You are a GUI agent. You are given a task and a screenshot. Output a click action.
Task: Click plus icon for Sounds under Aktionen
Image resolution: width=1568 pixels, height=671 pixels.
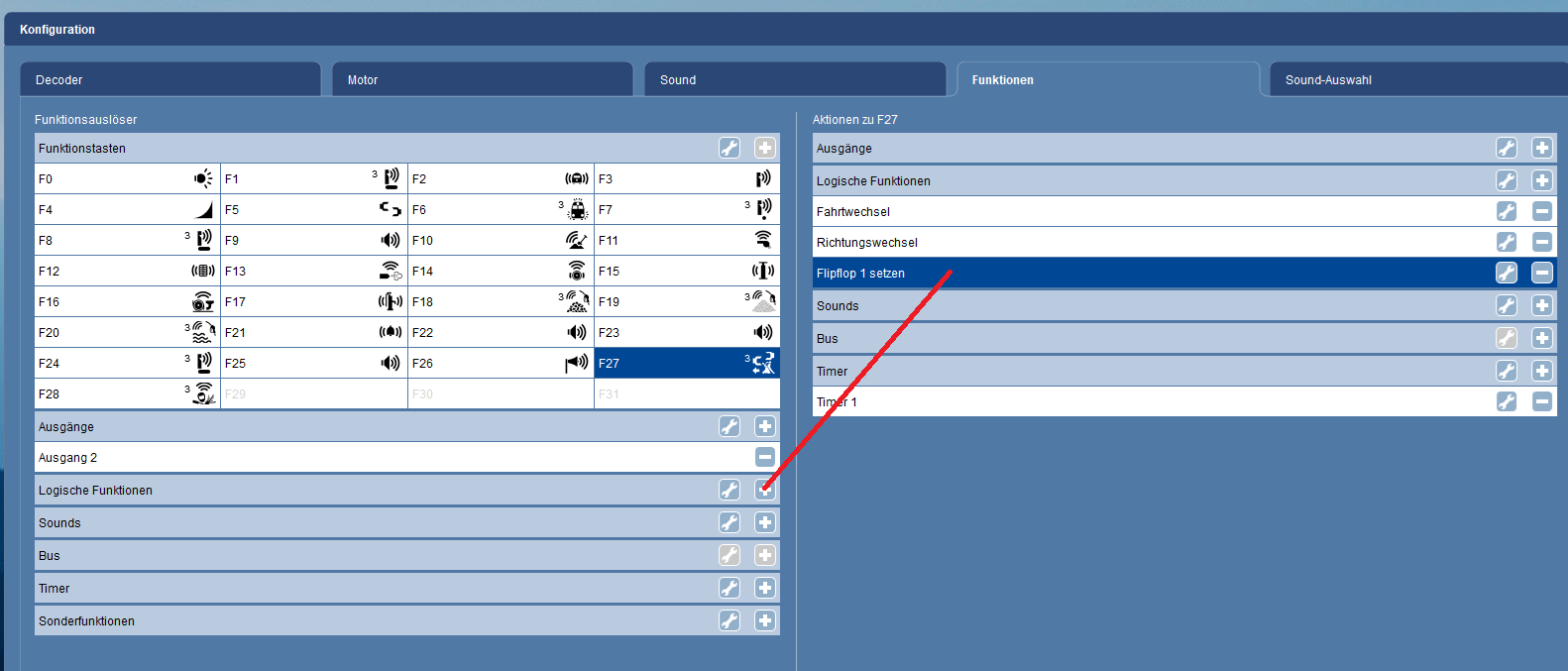(1542, 305)
